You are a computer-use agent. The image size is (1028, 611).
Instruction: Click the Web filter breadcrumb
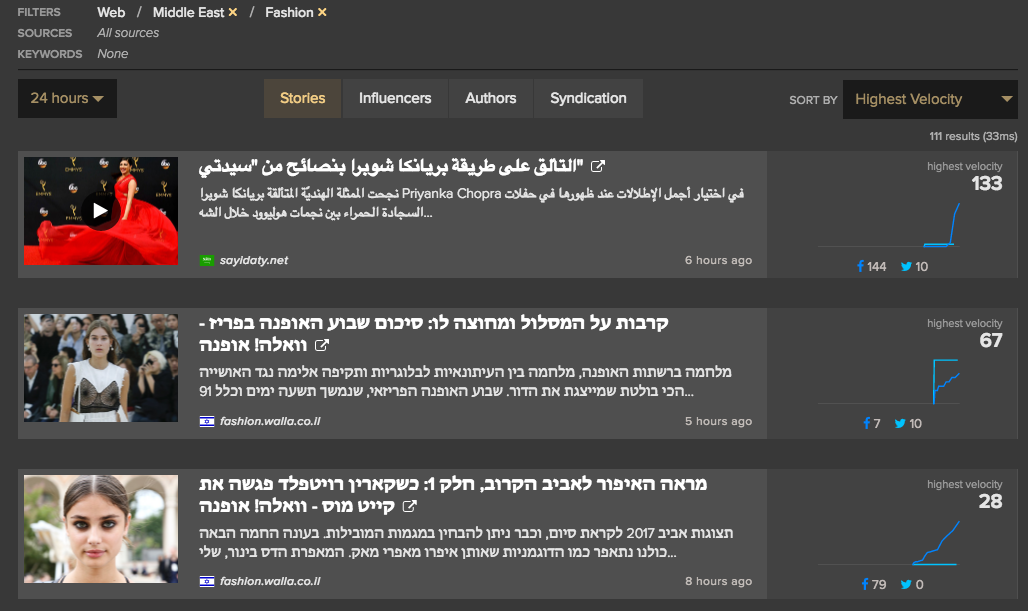tap(111, 13)
